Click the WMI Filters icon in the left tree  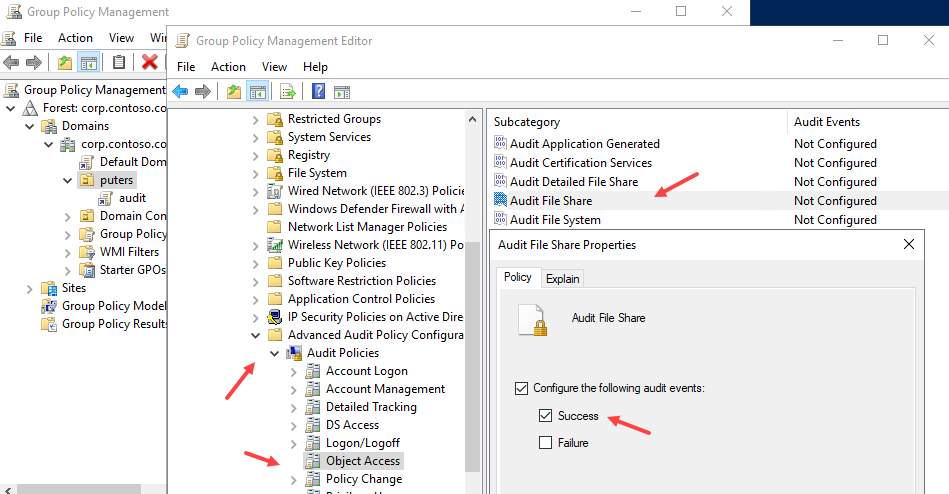[x=87, y=252]
